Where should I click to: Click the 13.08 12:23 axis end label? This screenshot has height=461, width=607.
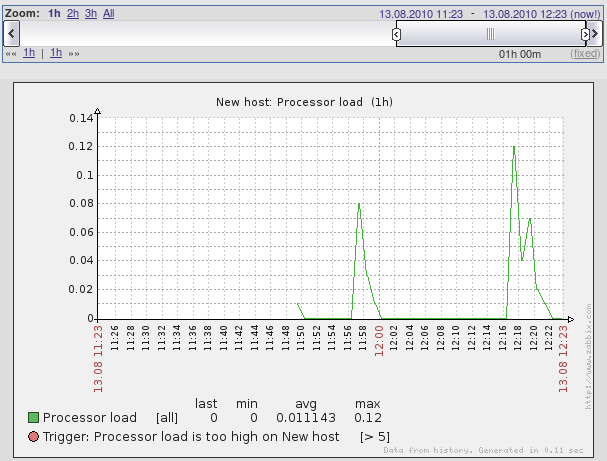click(563, 359)
